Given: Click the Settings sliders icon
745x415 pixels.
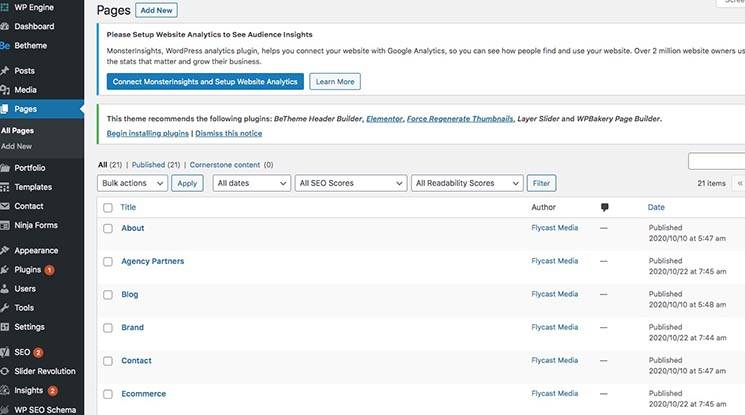Looking at the screenshot, I should coord(5,327).
